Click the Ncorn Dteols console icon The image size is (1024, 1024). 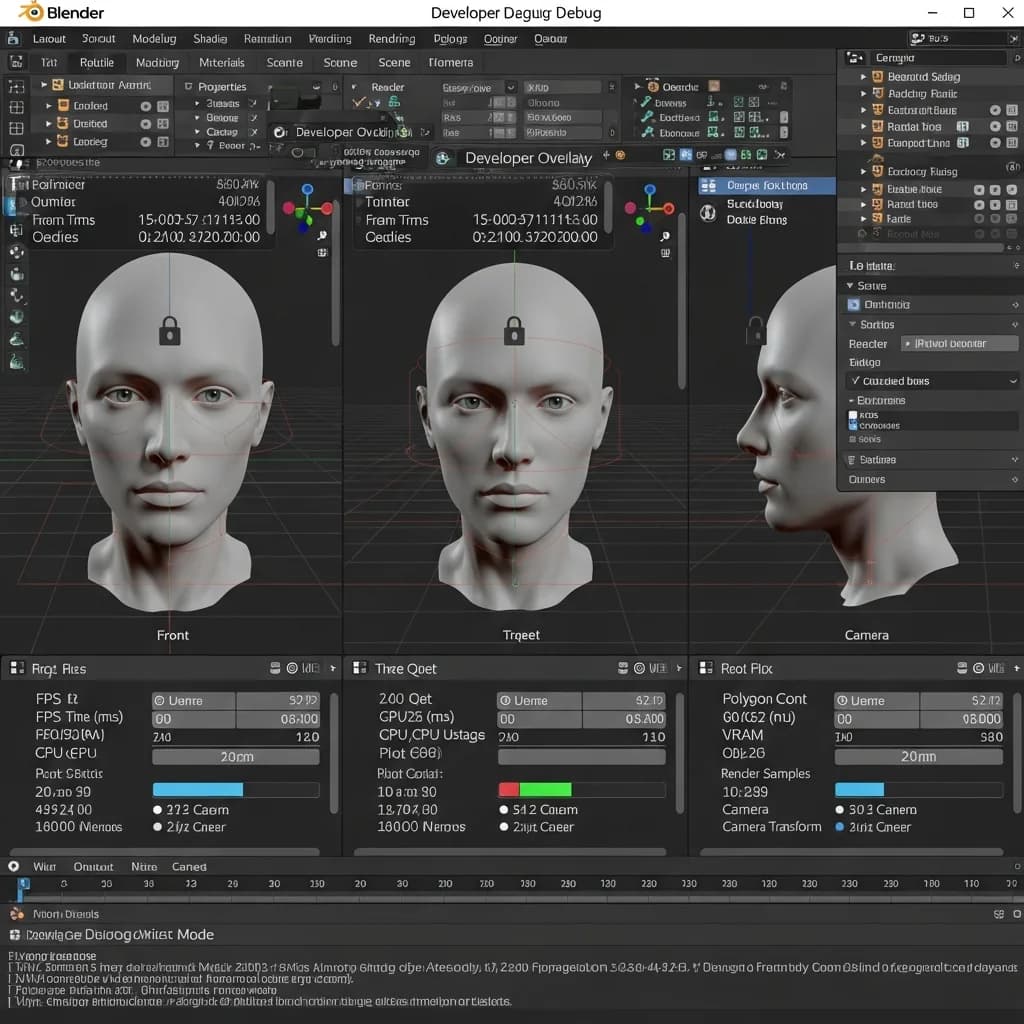(x=17, y=914)
